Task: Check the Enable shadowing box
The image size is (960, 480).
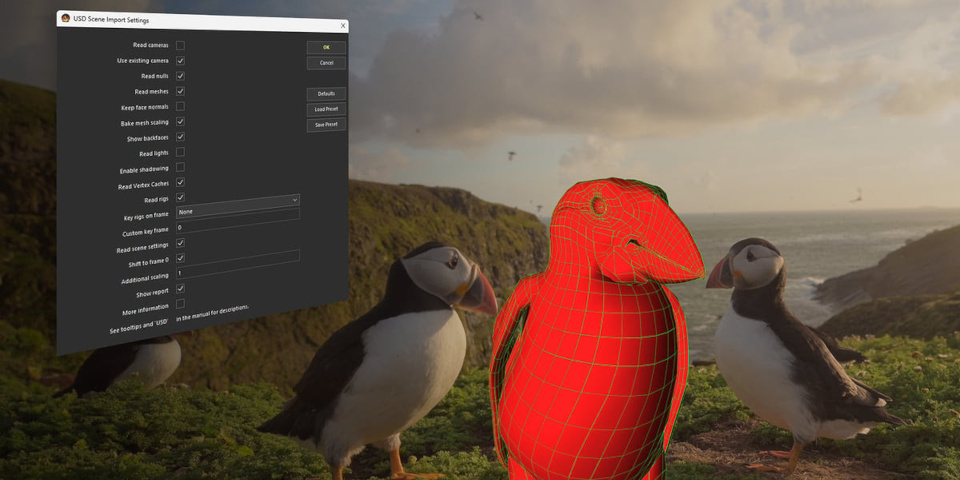Action: (x=180, y=167)
